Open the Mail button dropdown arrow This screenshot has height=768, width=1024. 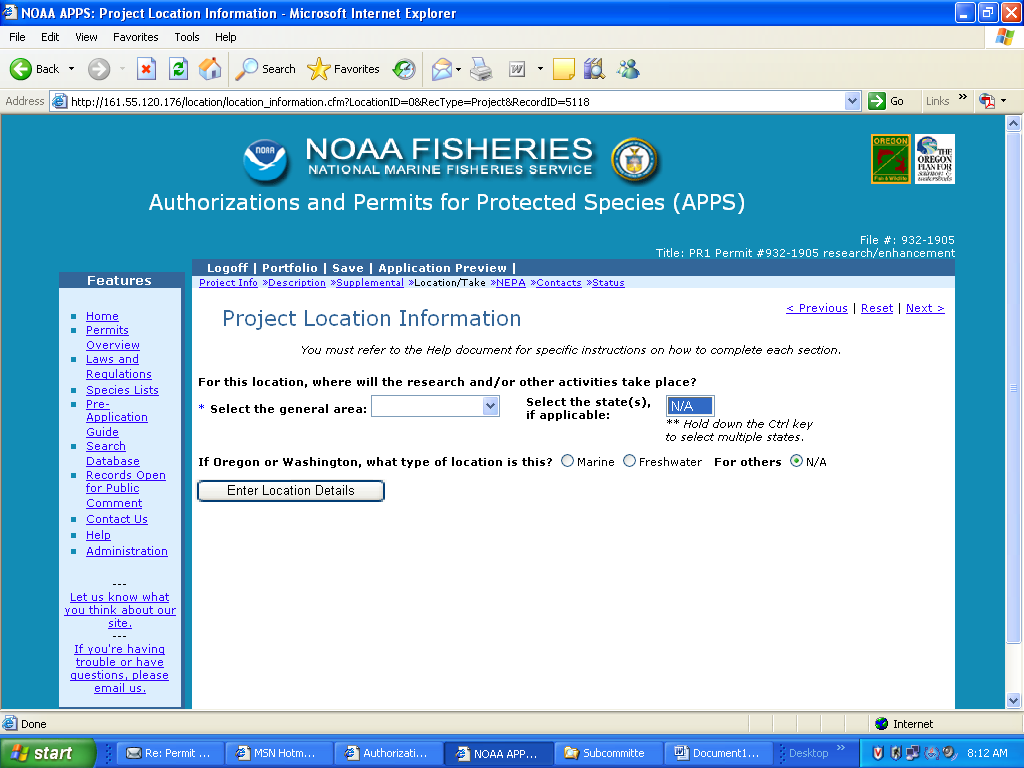[x=458, y=69]
